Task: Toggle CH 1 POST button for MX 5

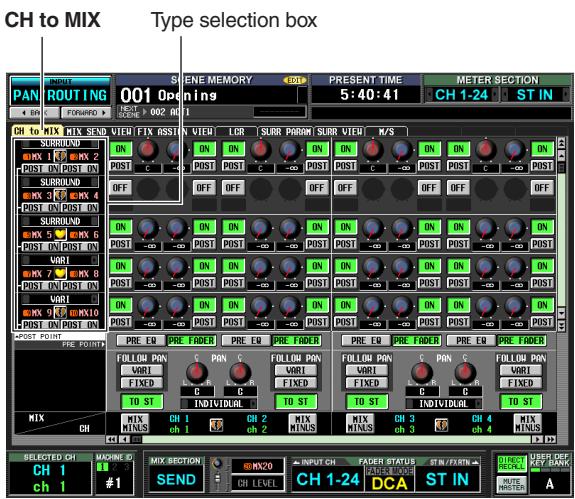Action: (x=121, y=244)
